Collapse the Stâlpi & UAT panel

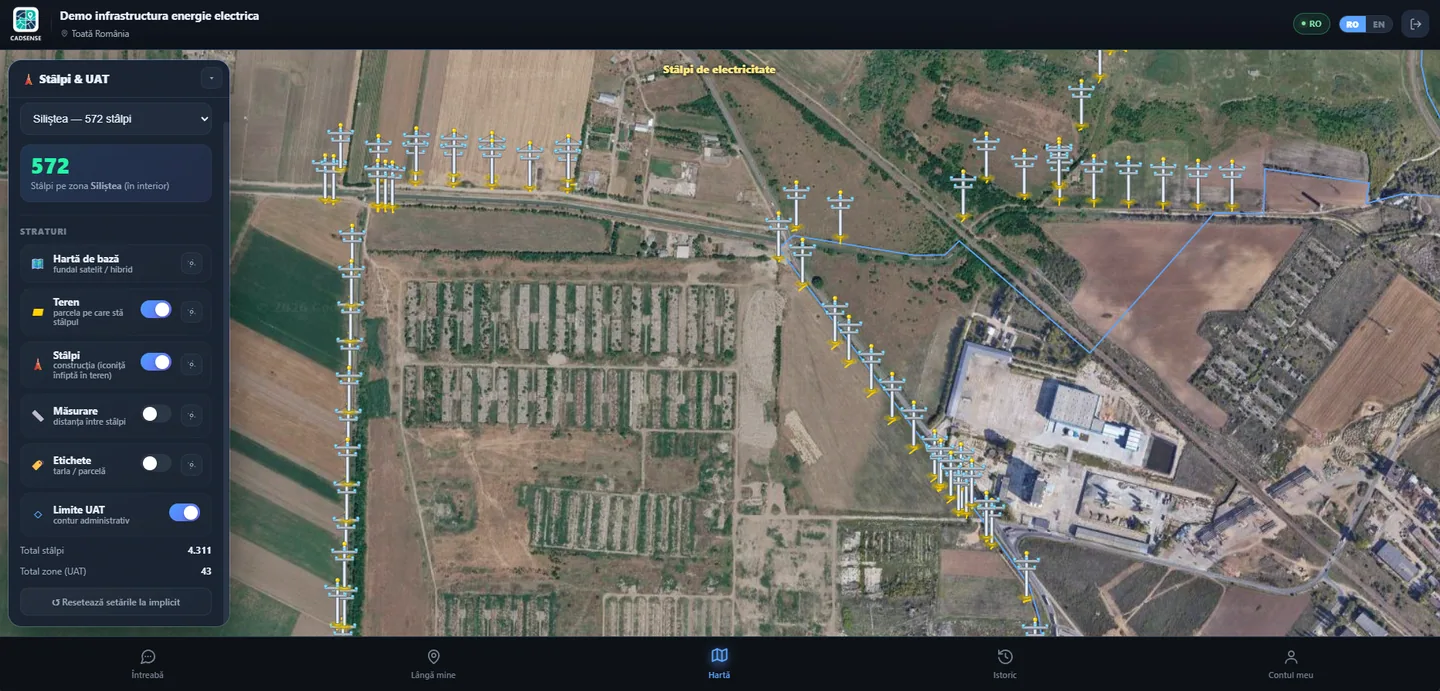[211, 78]
